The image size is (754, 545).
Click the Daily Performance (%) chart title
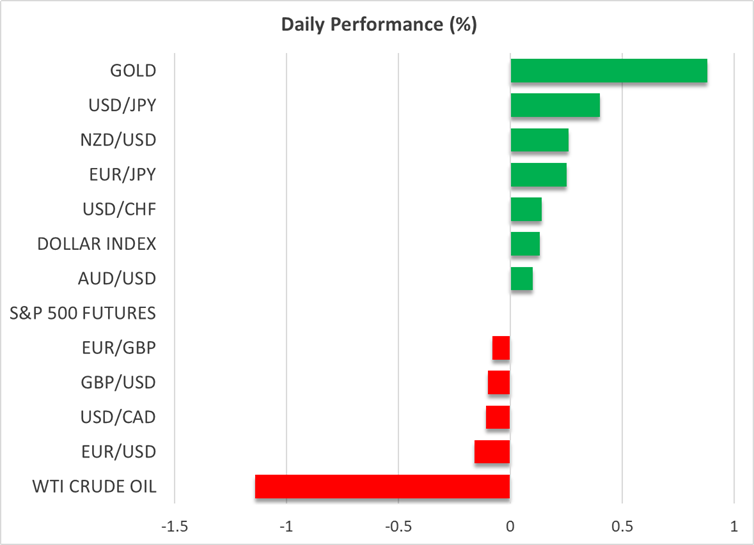(377, 25)
